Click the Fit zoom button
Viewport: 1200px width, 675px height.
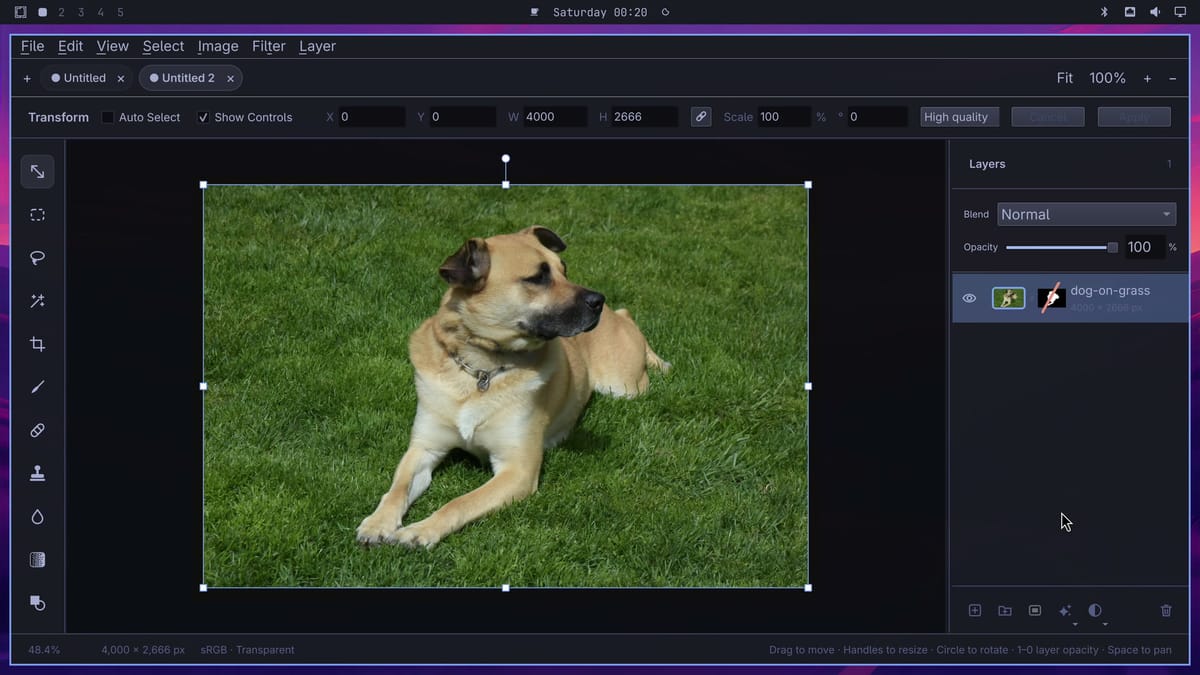[1065, 78]
